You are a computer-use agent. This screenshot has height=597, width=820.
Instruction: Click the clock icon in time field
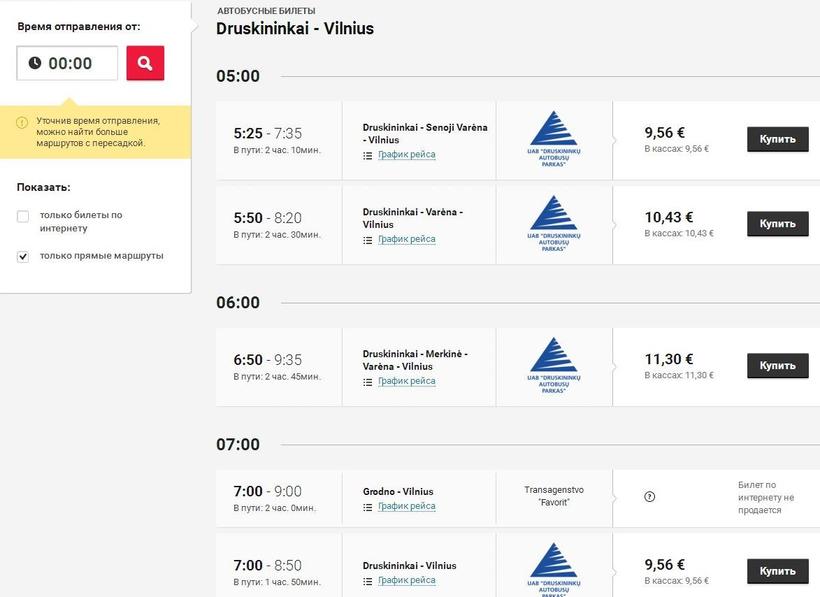(35, 63)
